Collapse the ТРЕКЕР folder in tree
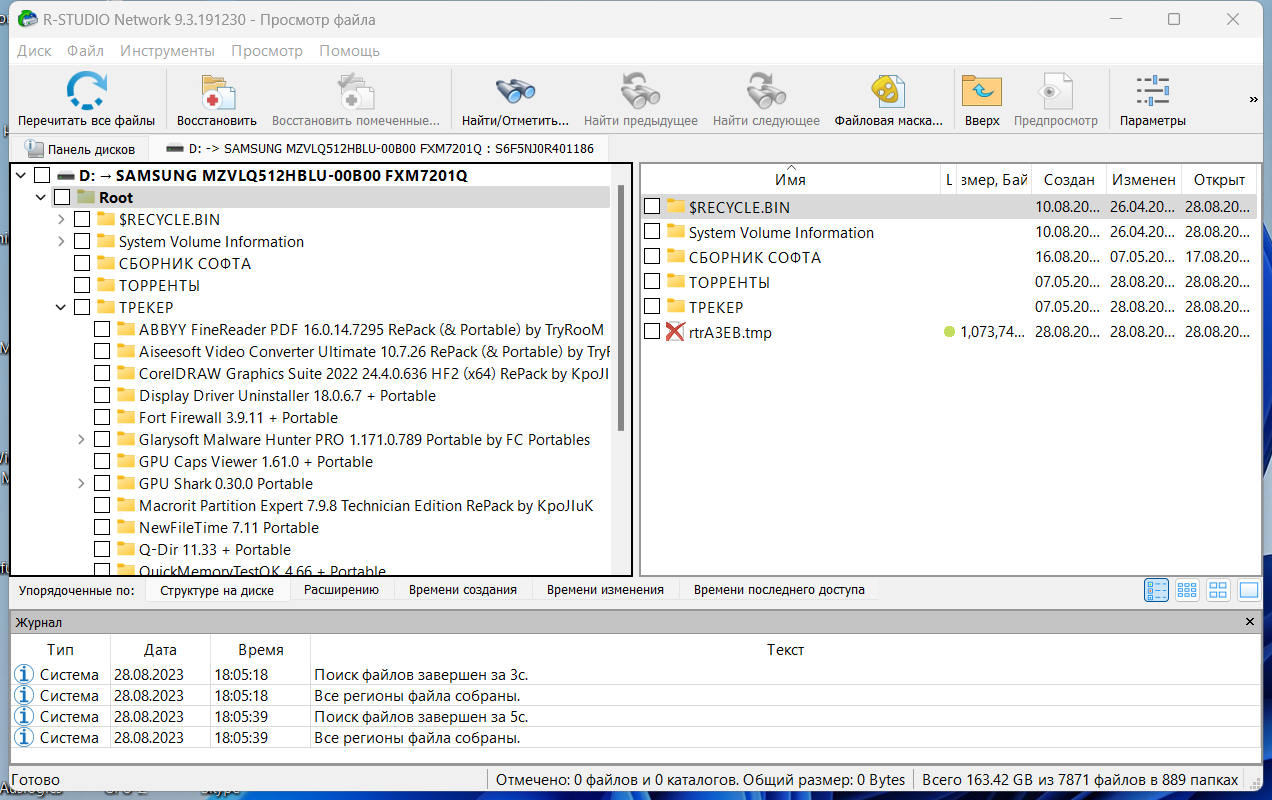The width and height of the screenshot is (1272, 800). point(61,308)
